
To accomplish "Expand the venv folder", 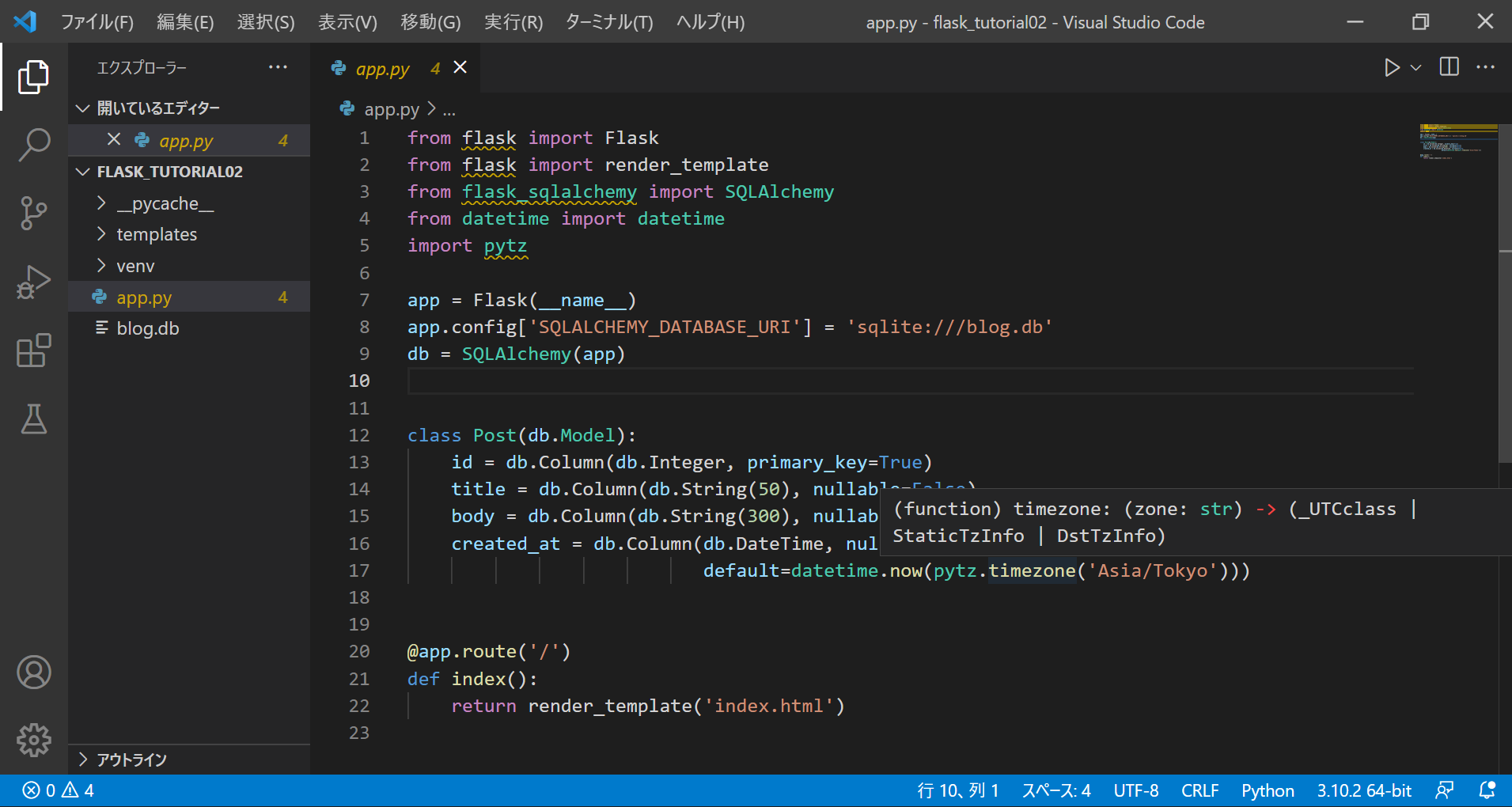I will 101,266.
